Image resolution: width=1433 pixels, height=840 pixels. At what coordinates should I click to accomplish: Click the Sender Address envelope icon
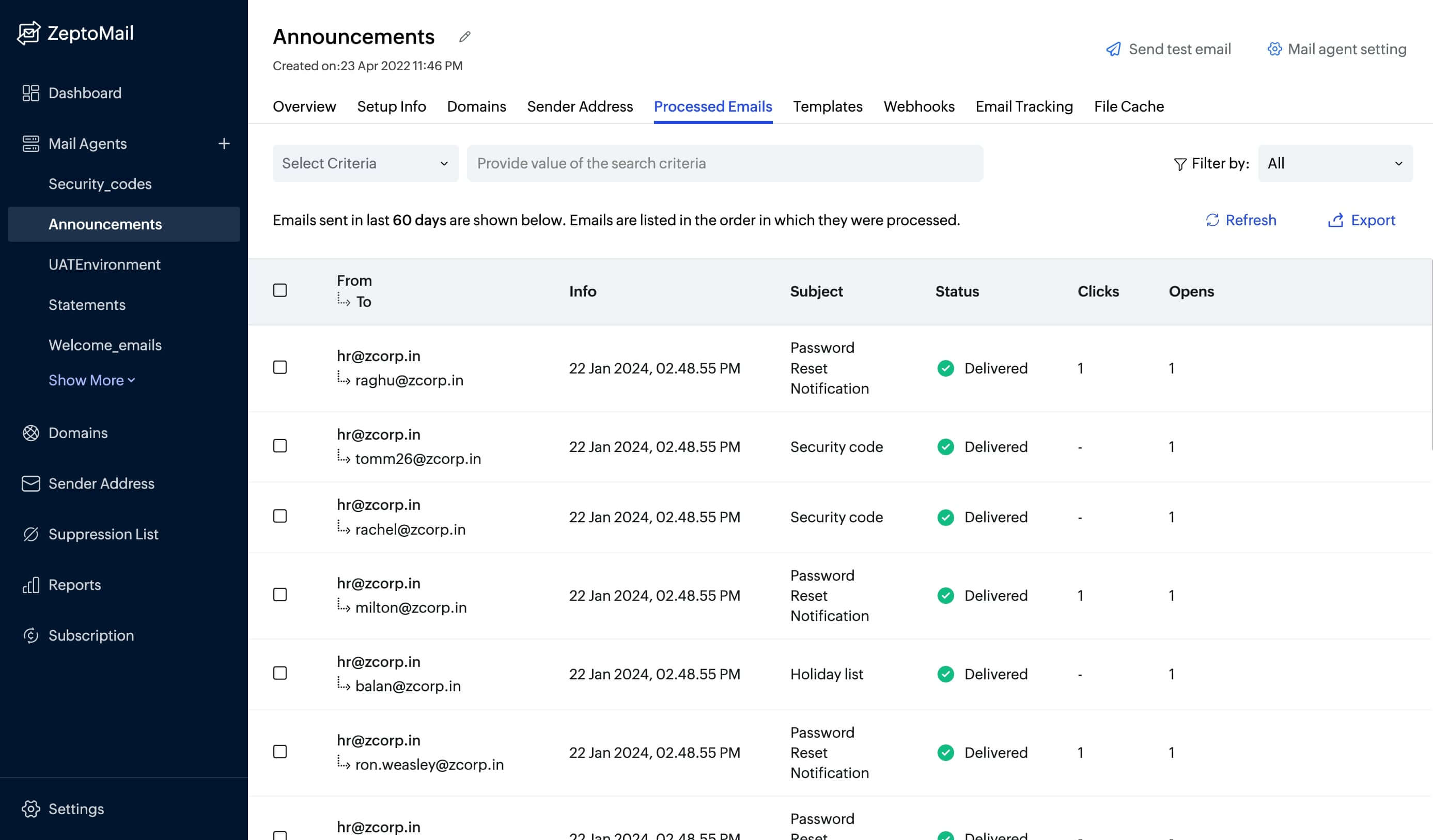point(30,484)
